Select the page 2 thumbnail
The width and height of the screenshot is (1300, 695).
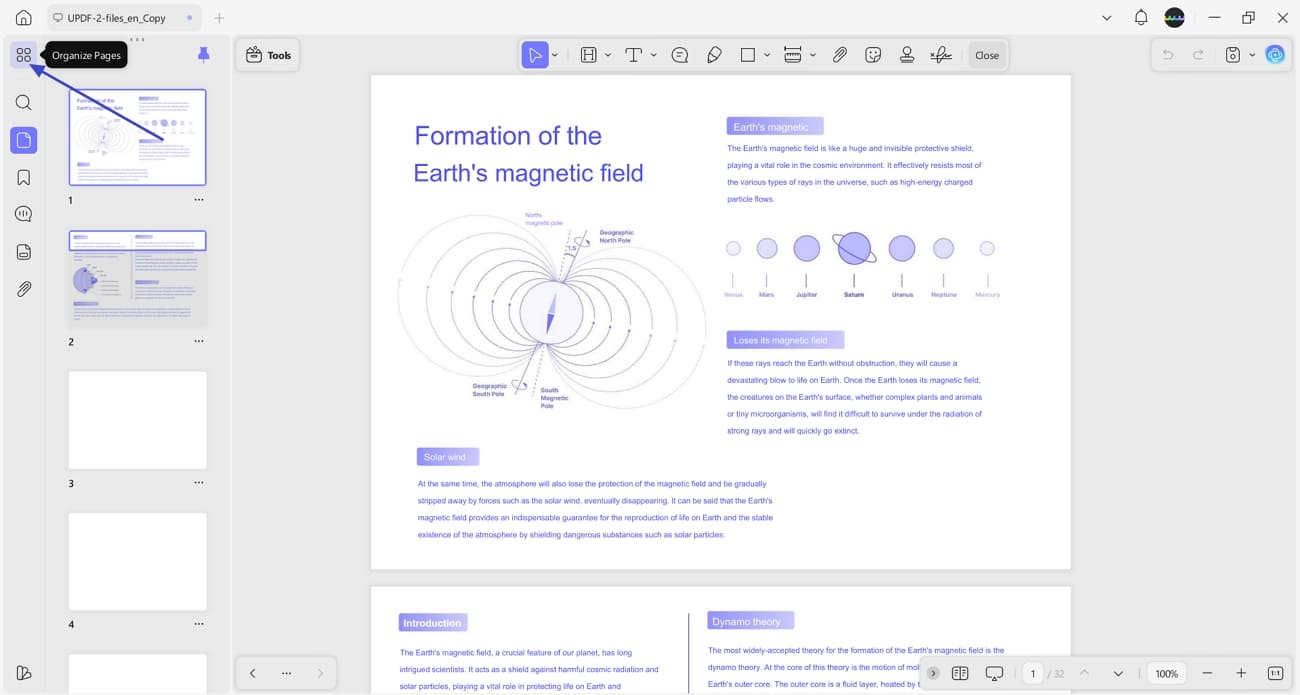(x=137, y=277)
